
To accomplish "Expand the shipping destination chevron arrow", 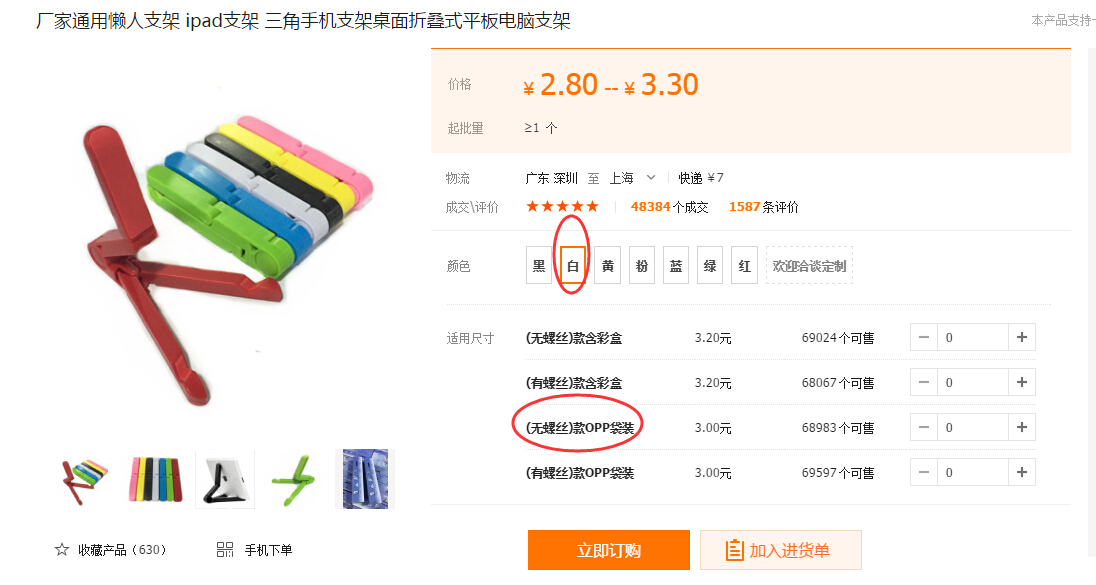I will pyautogui.click(x=651, y=178).
